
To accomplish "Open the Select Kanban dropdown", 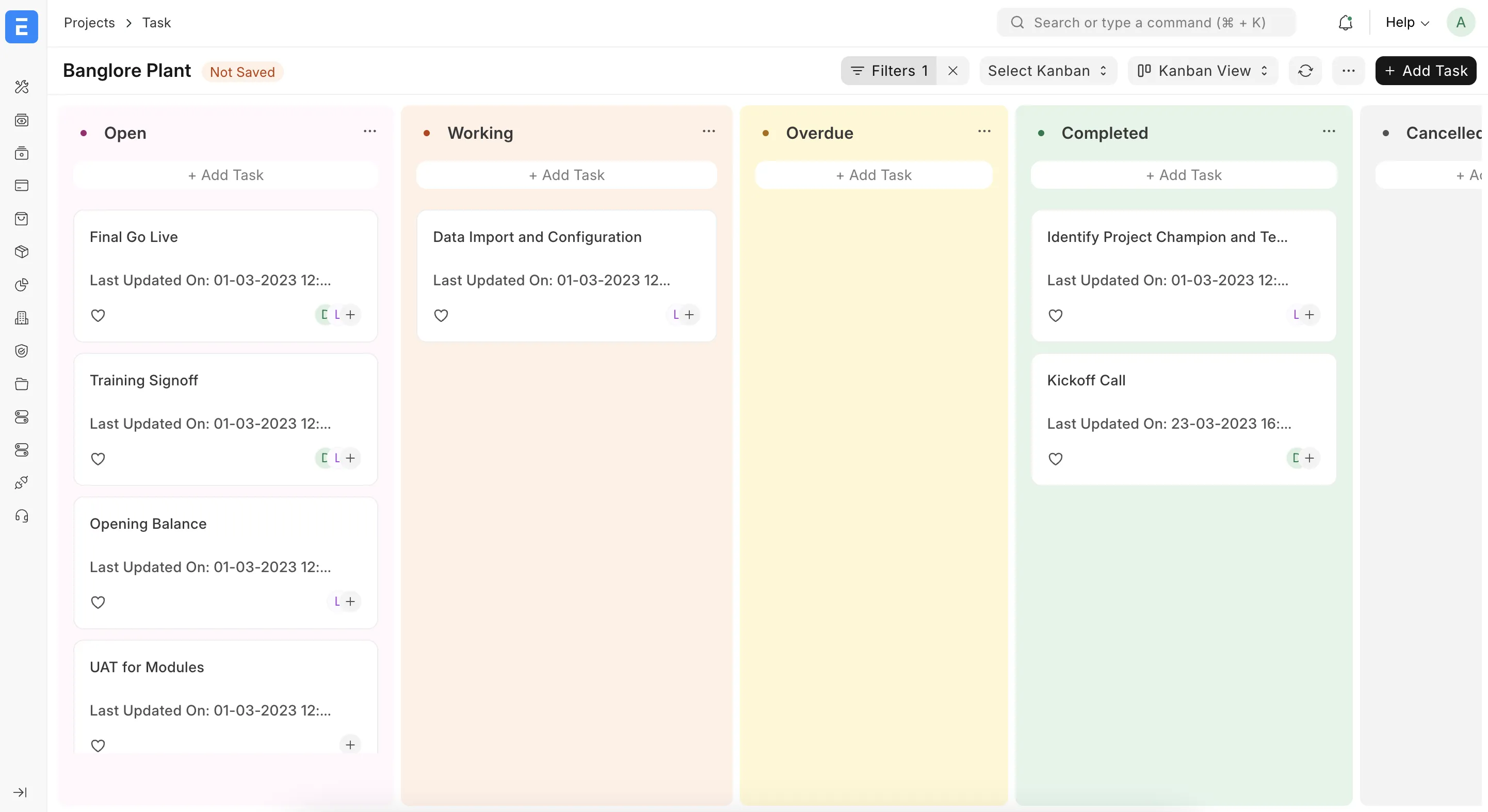I will coord(1047,71).
